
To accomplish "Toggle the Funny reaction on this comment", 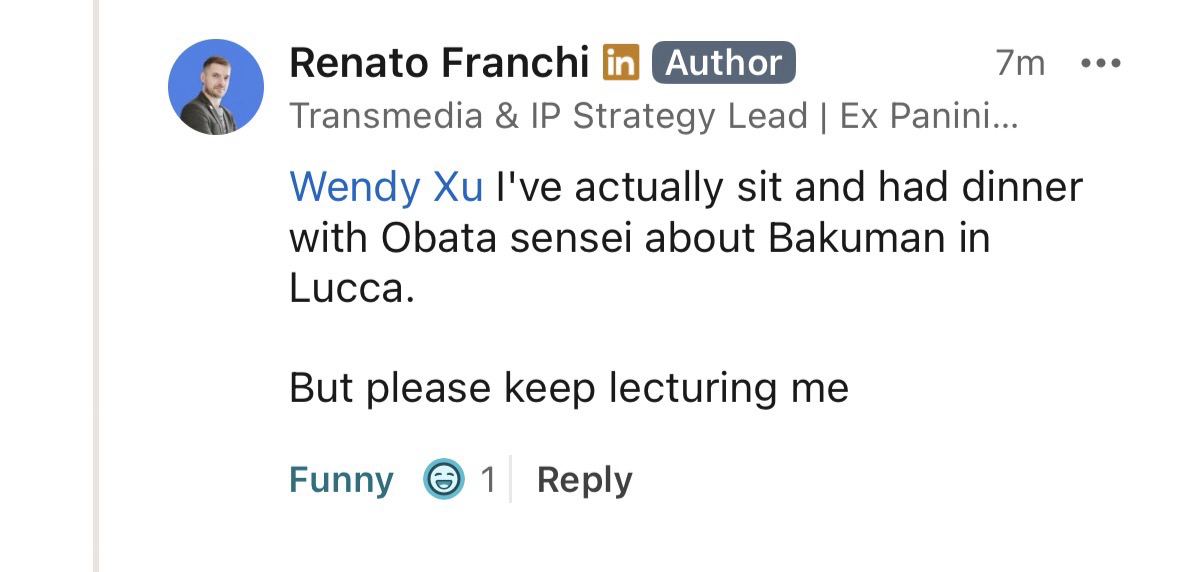I will click(x=341, y=480).
